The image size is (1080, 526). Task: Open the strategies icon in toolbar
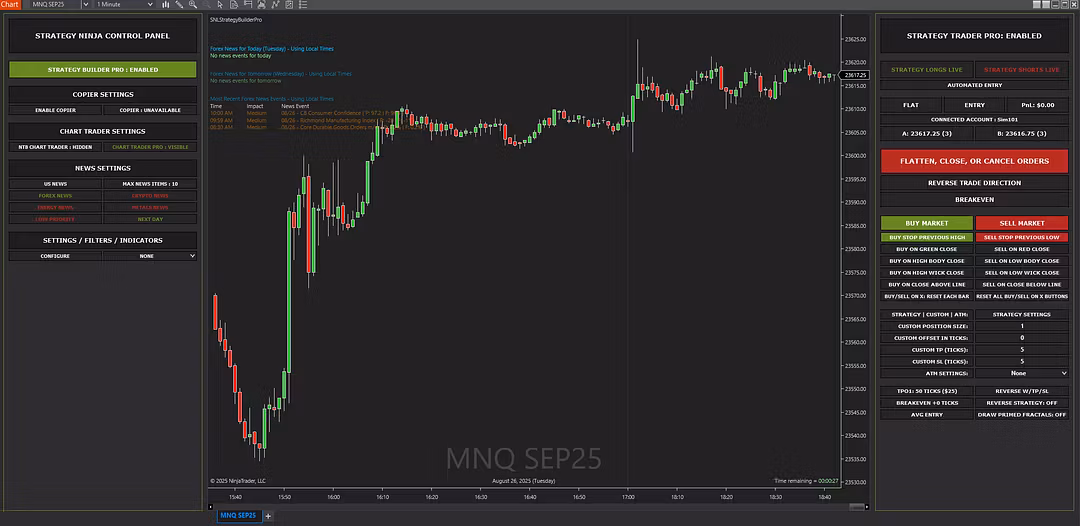point(261,5)
